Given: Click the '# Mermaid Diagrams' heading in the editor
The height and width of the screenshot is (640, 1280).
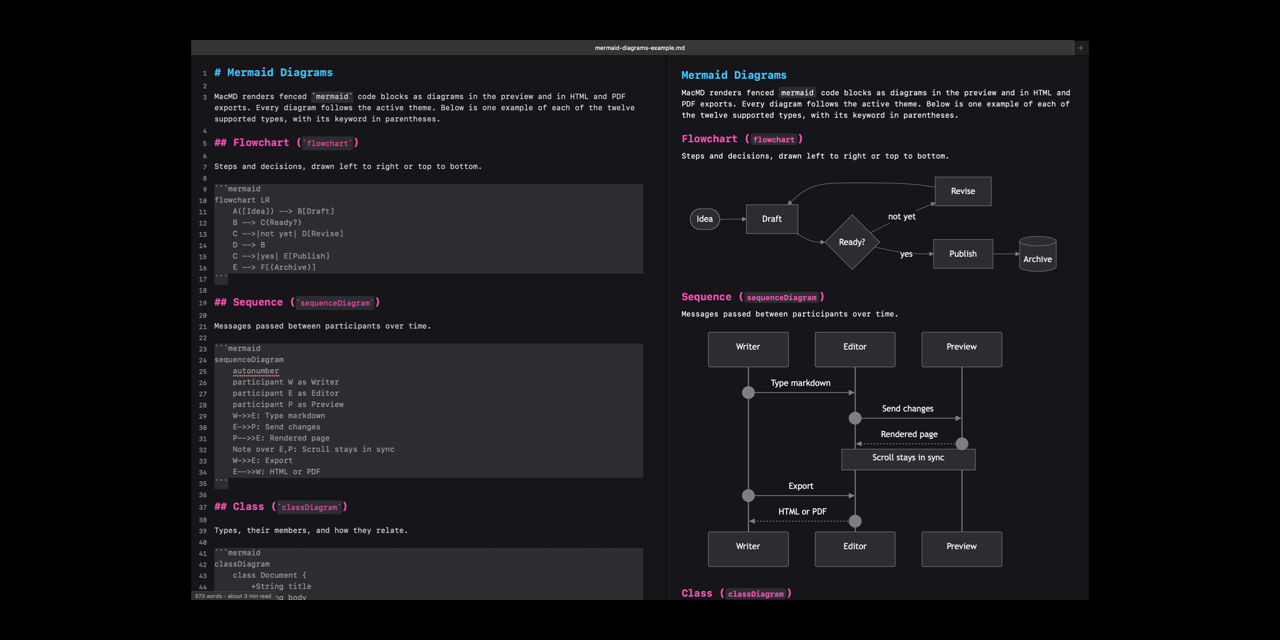Looking at the screenshot, I should coord(273,72).
